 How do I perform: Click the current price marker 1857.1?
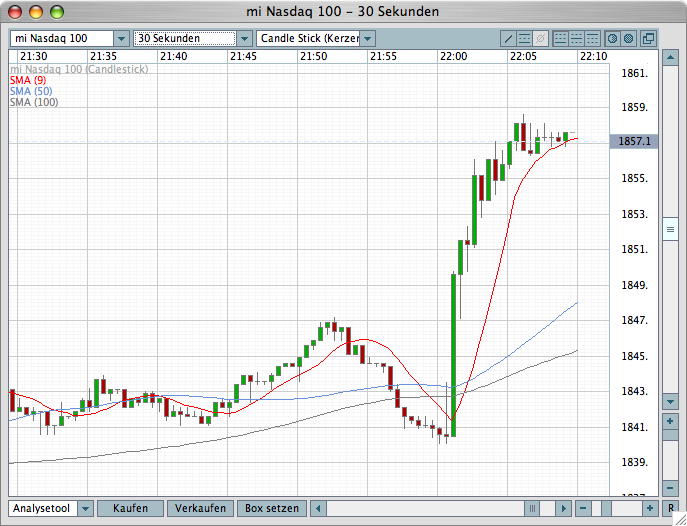(x=634, y=141)
